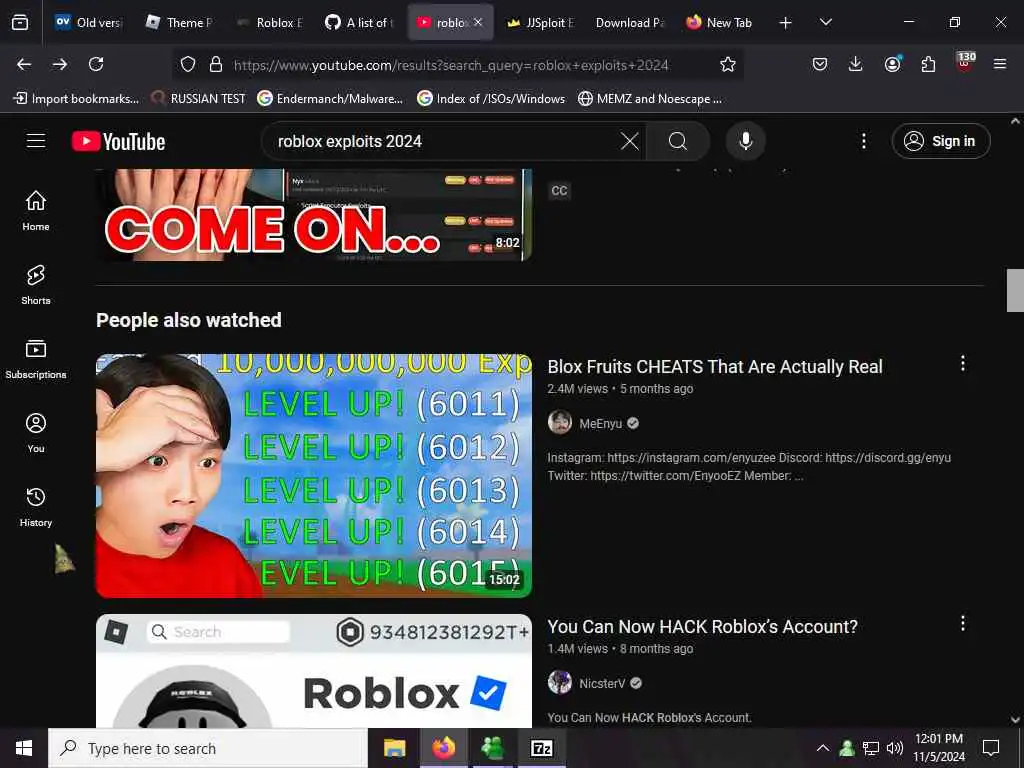This screenshot has height=768, width=1024.
Task: Open You in YouTube sidebar
Action: (x=36, y=432)
